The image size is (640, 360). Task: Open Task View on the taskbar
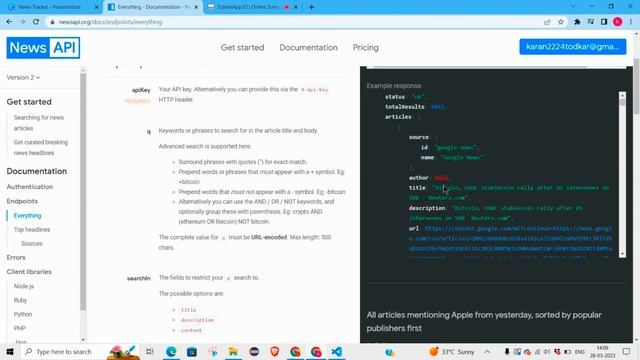tap(150, 351)
